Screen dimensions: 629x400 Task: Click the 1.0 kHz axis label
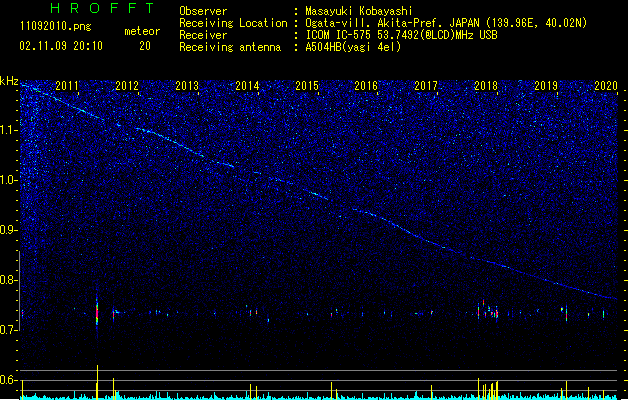click(9, 180)
